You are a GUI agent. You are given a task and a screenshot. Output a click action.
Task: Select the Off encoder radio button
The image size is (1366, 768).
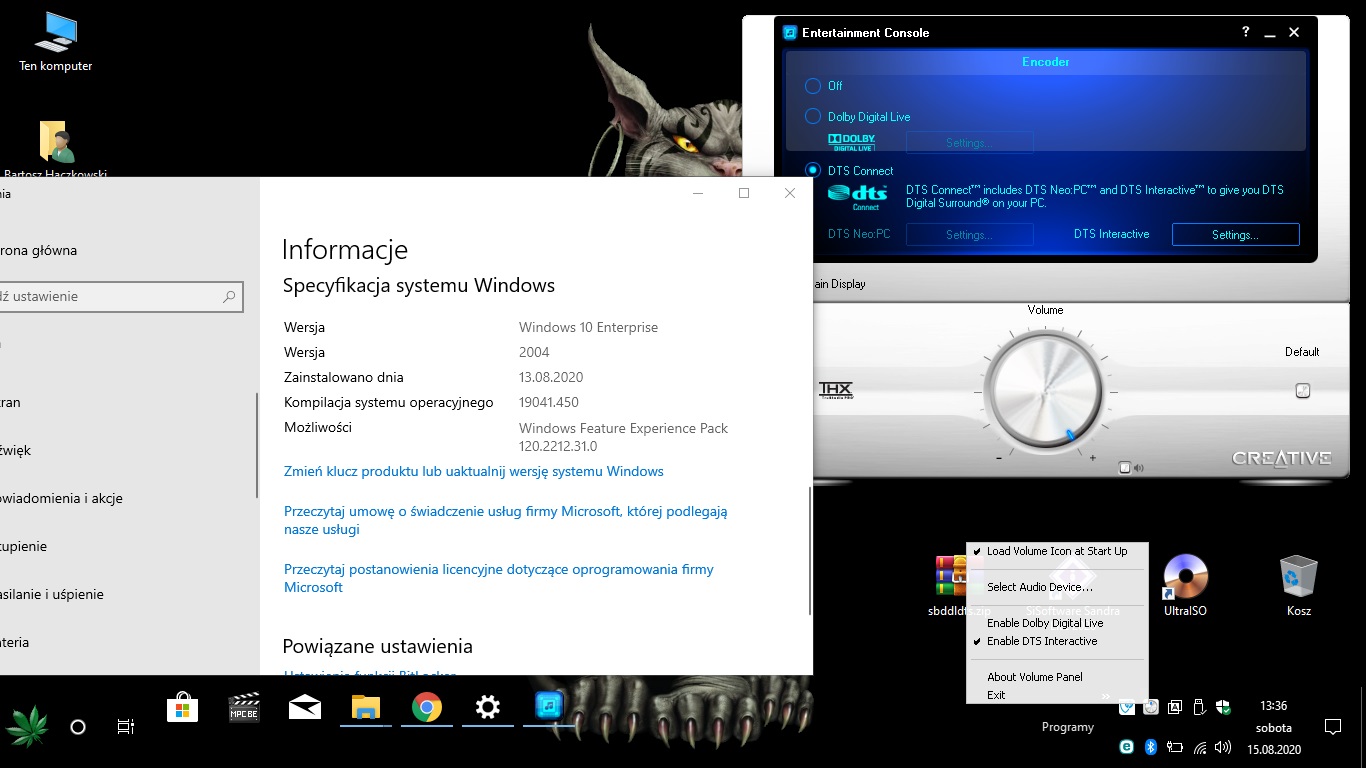pyautogui.click(x=813, y=86)
